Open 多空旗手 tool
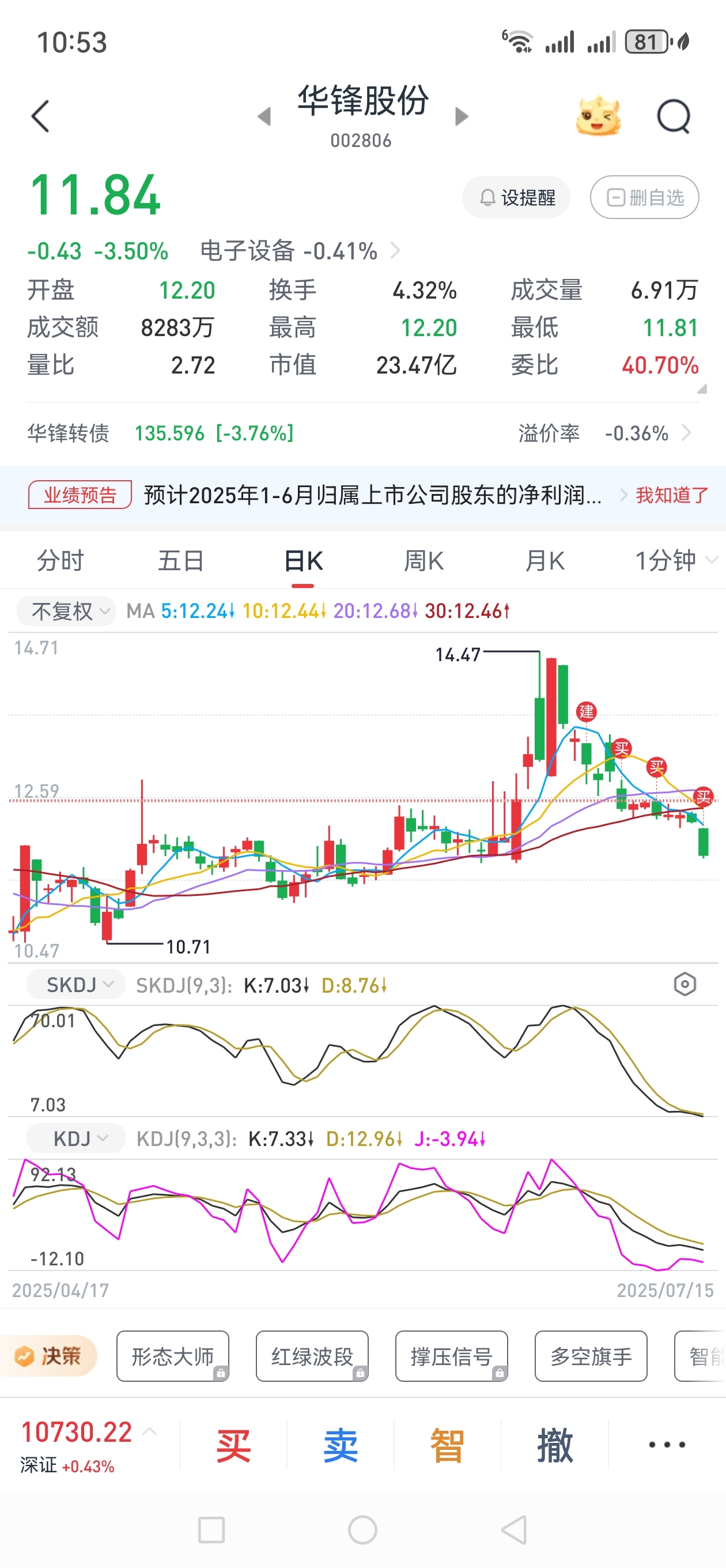The width and height of the screenshot is (726, 1568). coord(591,1356)
